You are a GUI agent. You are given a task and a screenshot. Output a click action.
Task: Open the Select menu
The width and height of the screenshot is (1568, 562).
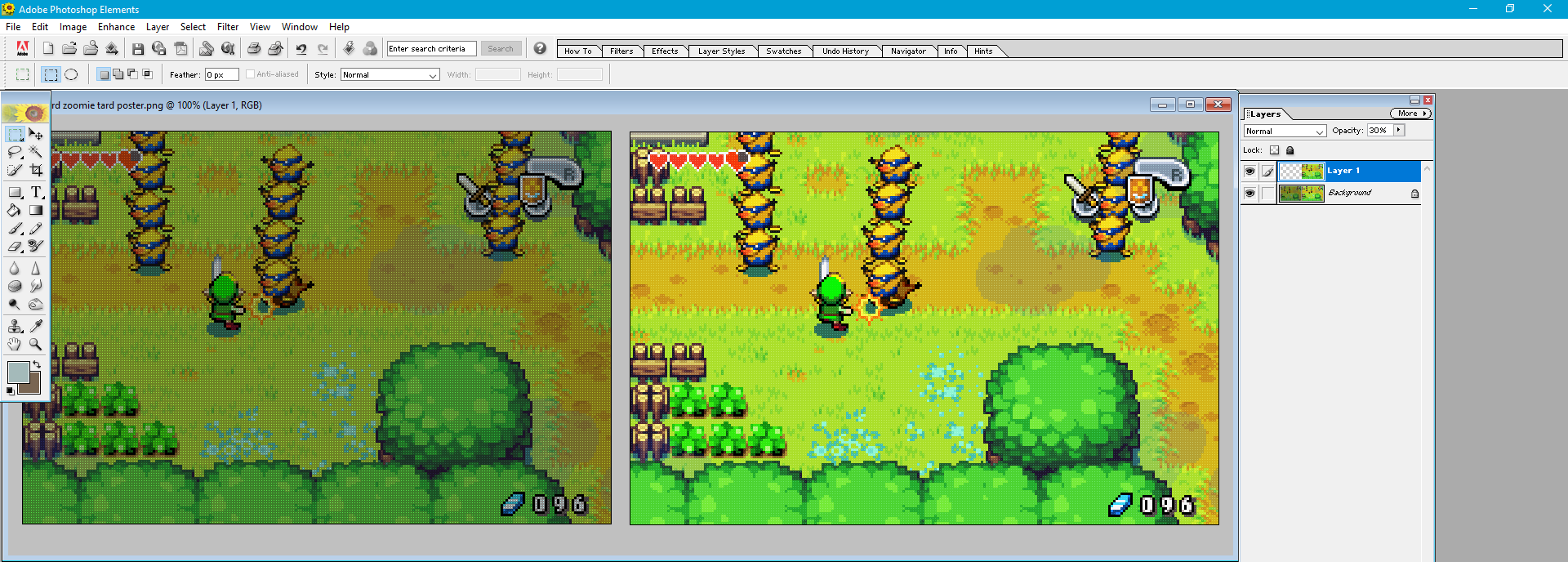pyautogui.click(x=193, y=27)
